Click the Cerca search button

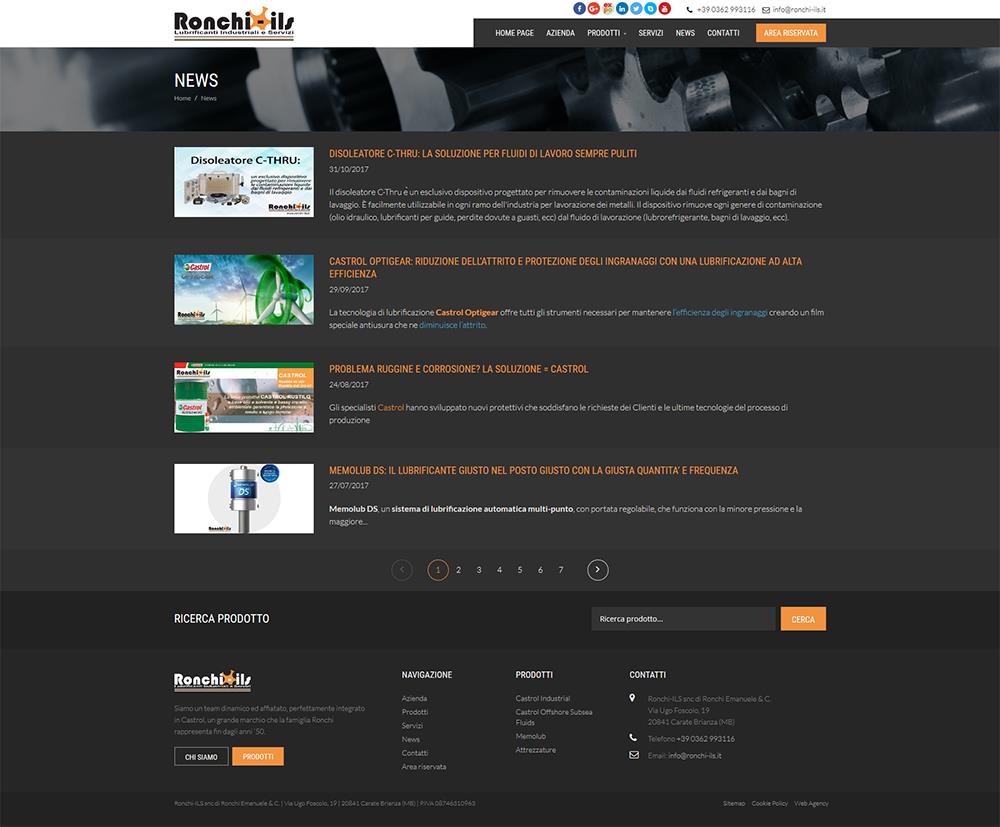pos(803,619)
